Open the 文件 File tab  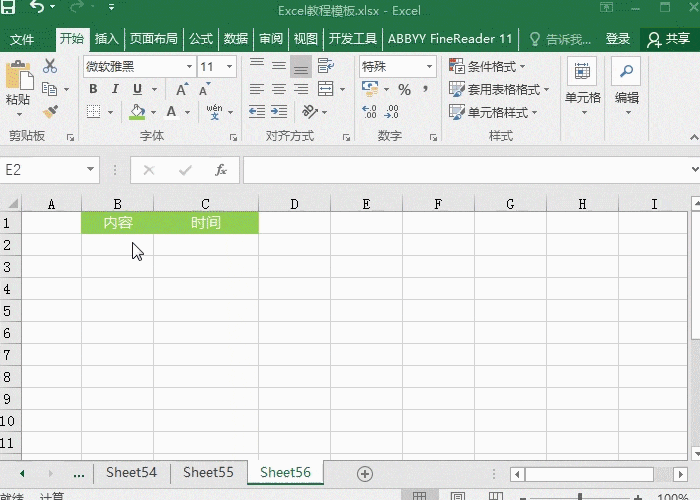(x=22, y=39)
